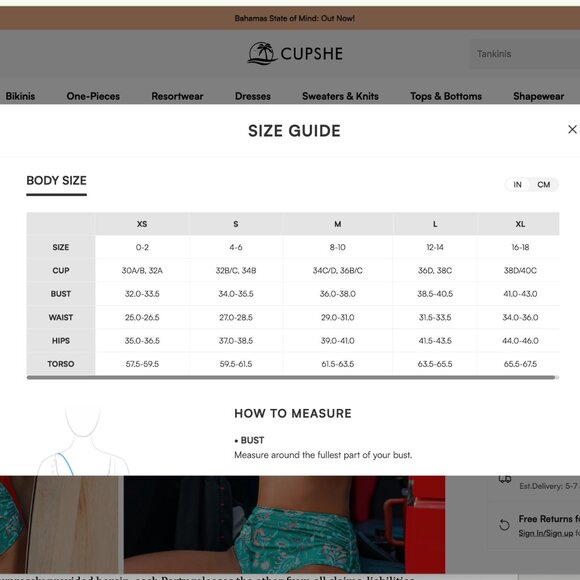The height and width of the screenshot is (580, 580).
Task: Click the 59.5-61.5 torso cell
Action: 236,364
